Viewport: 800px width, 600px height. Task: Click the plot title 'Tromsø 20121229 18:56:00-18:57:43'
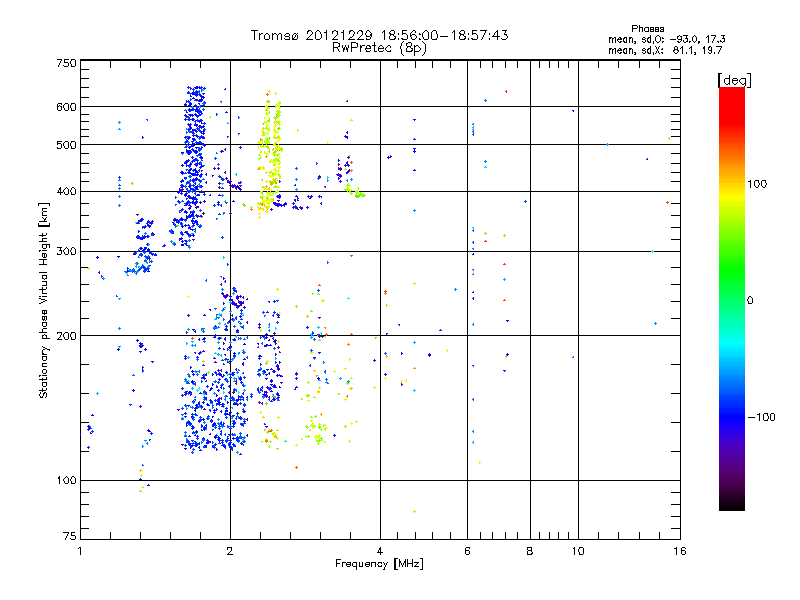[x=379, y=35]
